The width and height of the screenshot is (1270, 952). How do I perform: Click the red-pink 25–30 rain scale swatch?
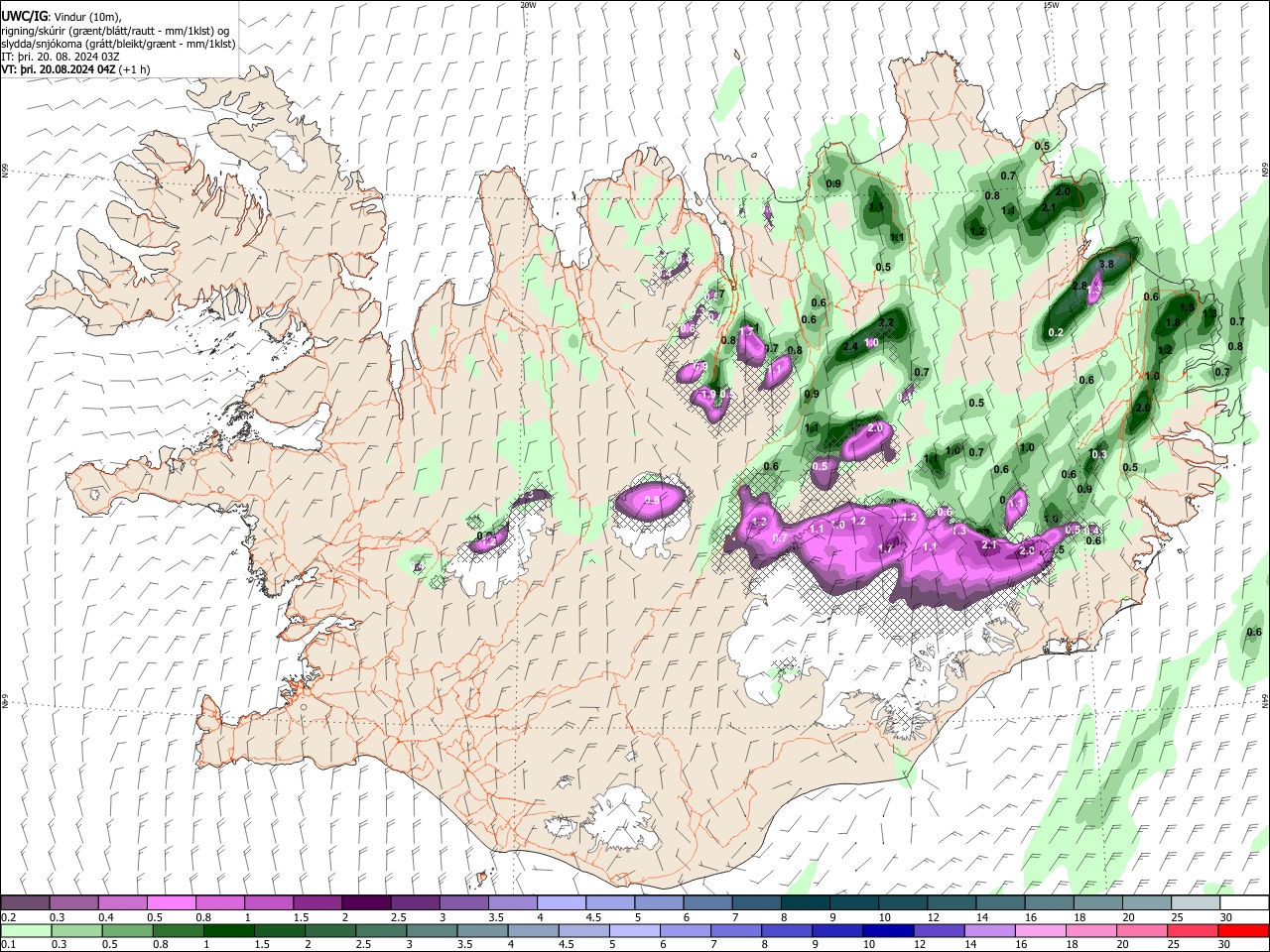click(1194, 930)
